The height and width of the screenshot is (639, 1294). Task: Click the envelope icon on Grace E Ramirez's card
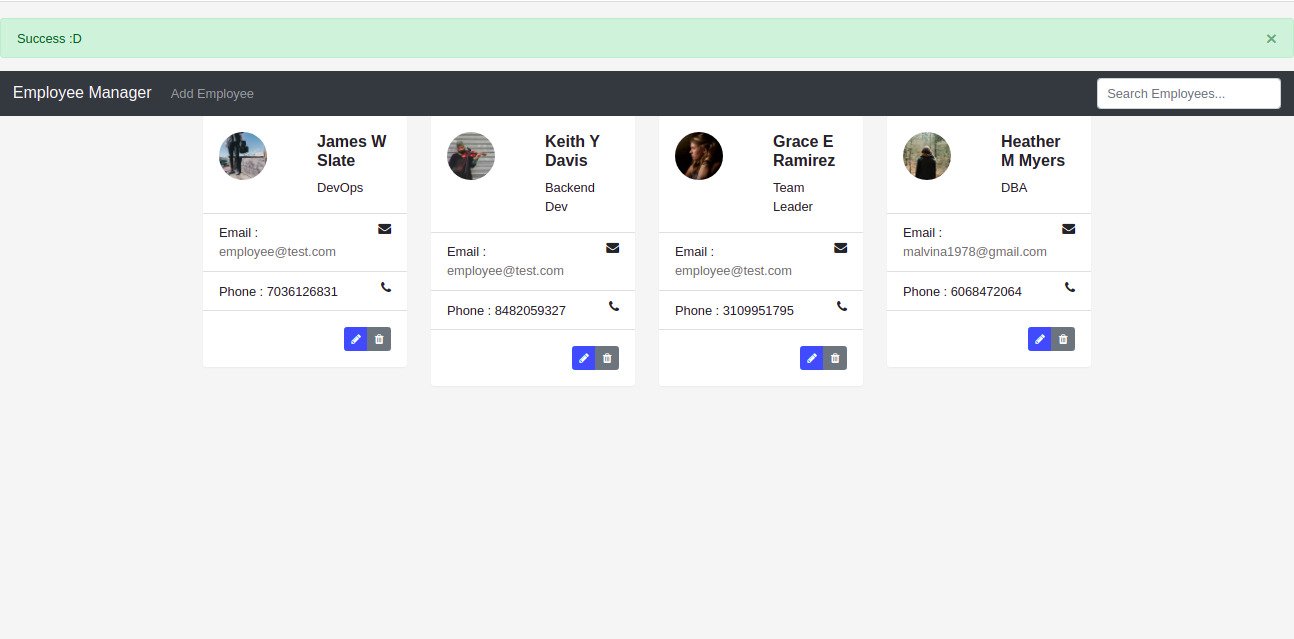(x=841, y=248)
